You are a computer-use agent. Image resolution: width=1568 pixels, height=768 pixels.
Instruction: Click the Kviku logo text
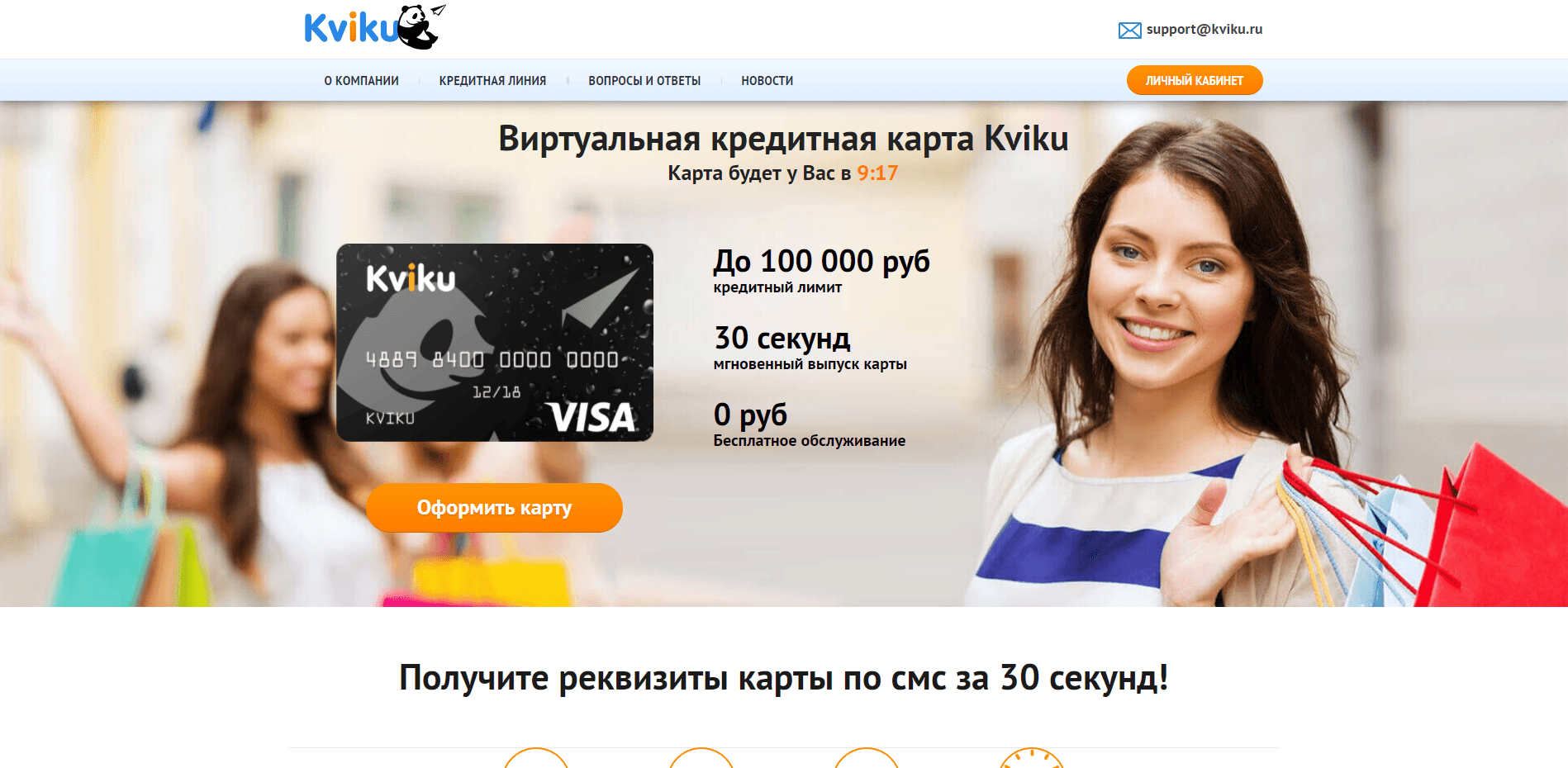point(352,28)
